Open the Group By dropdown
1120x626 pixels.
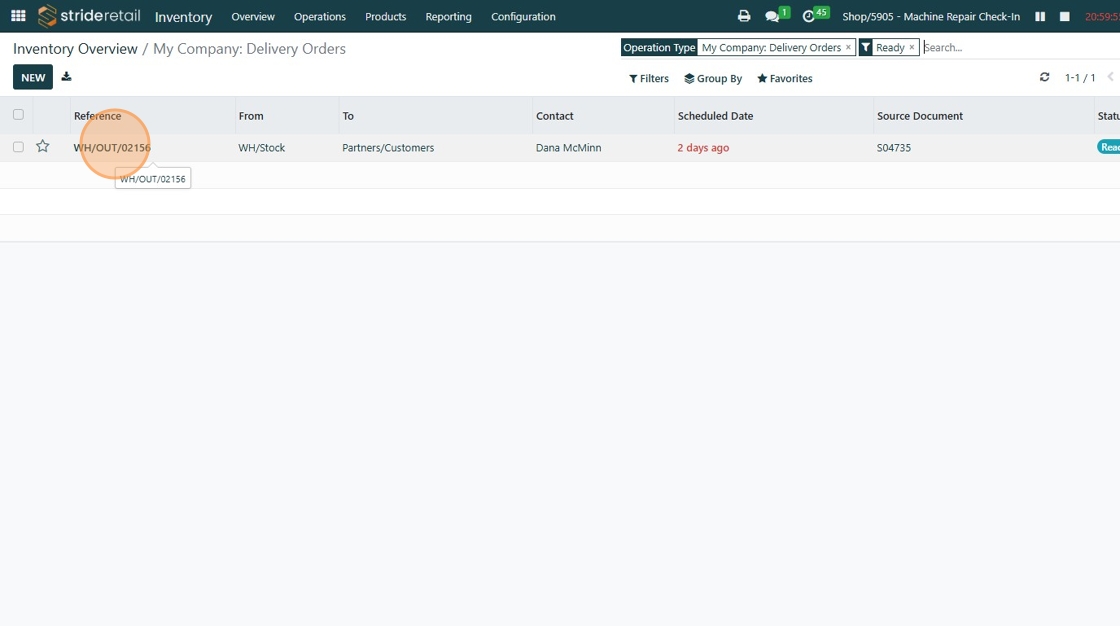pyautogui.click(x=713, y=79)
